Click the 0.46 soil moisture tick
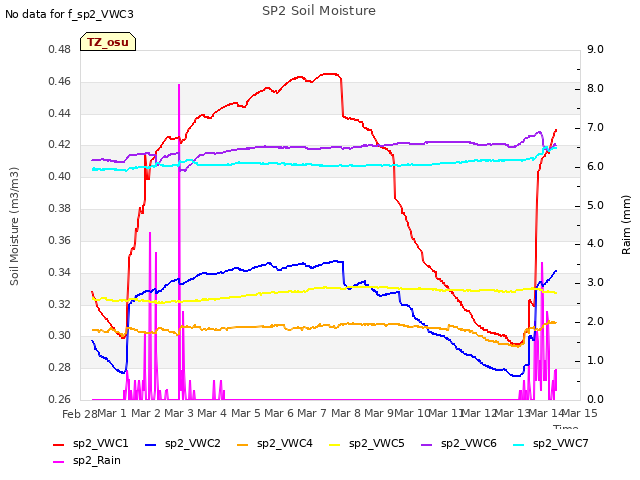Screen dimensions: 640x480 (x=60, y=81)
